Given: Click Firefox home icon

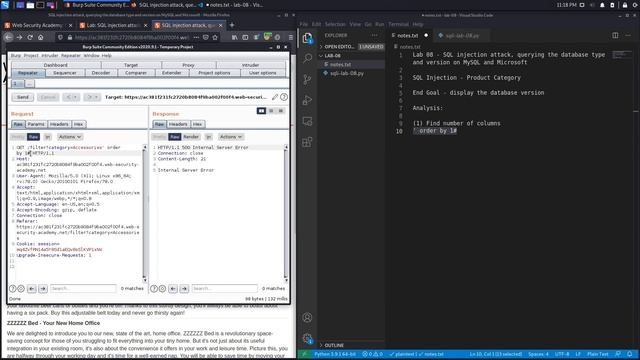Looking at the screenshot, I should [x=40, y=37].
